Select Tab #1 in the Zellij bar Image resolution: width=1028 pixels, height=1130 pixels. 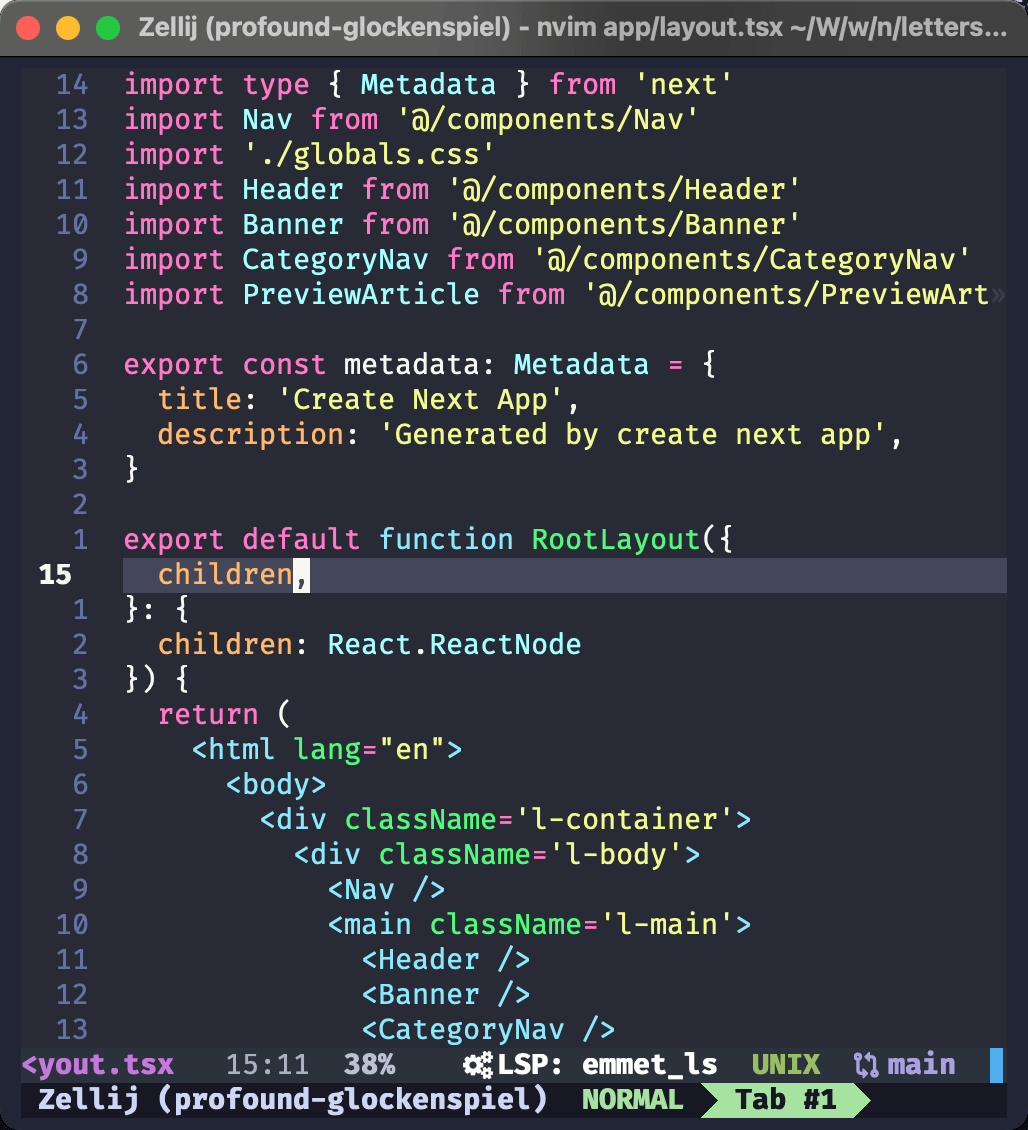coord(785,1100)
